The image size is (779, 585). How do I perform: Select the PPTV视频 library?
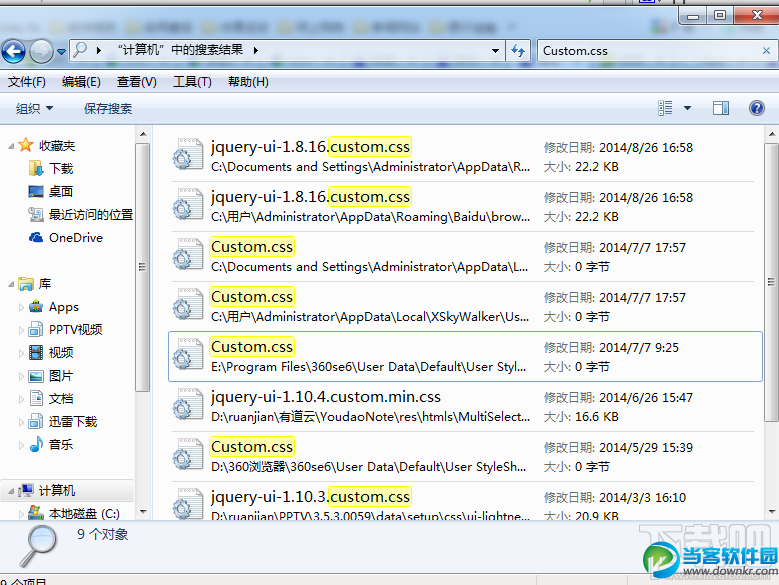[65, 329]
